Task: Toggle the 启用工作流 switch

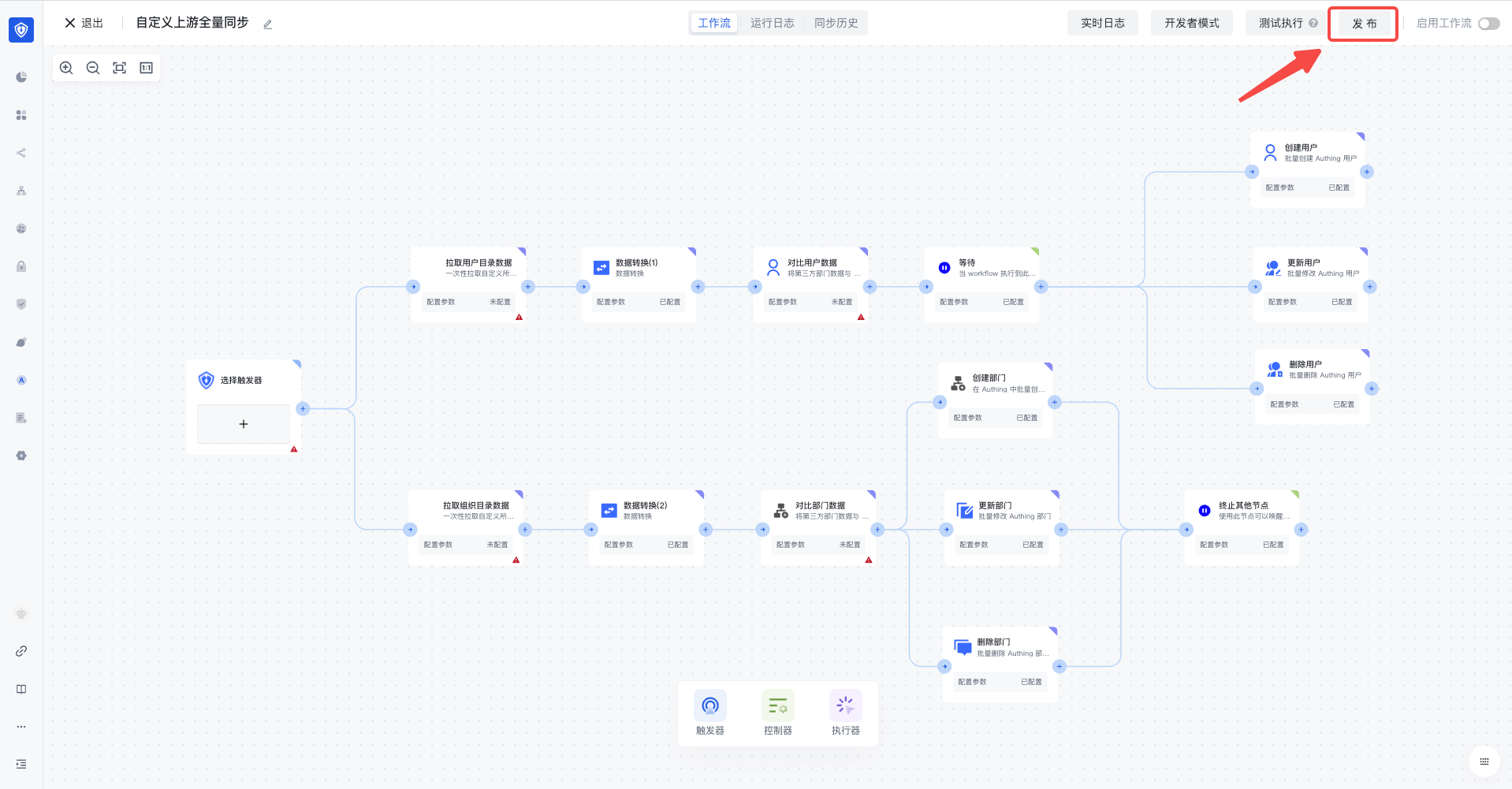Action: (x=1488, y=24)
